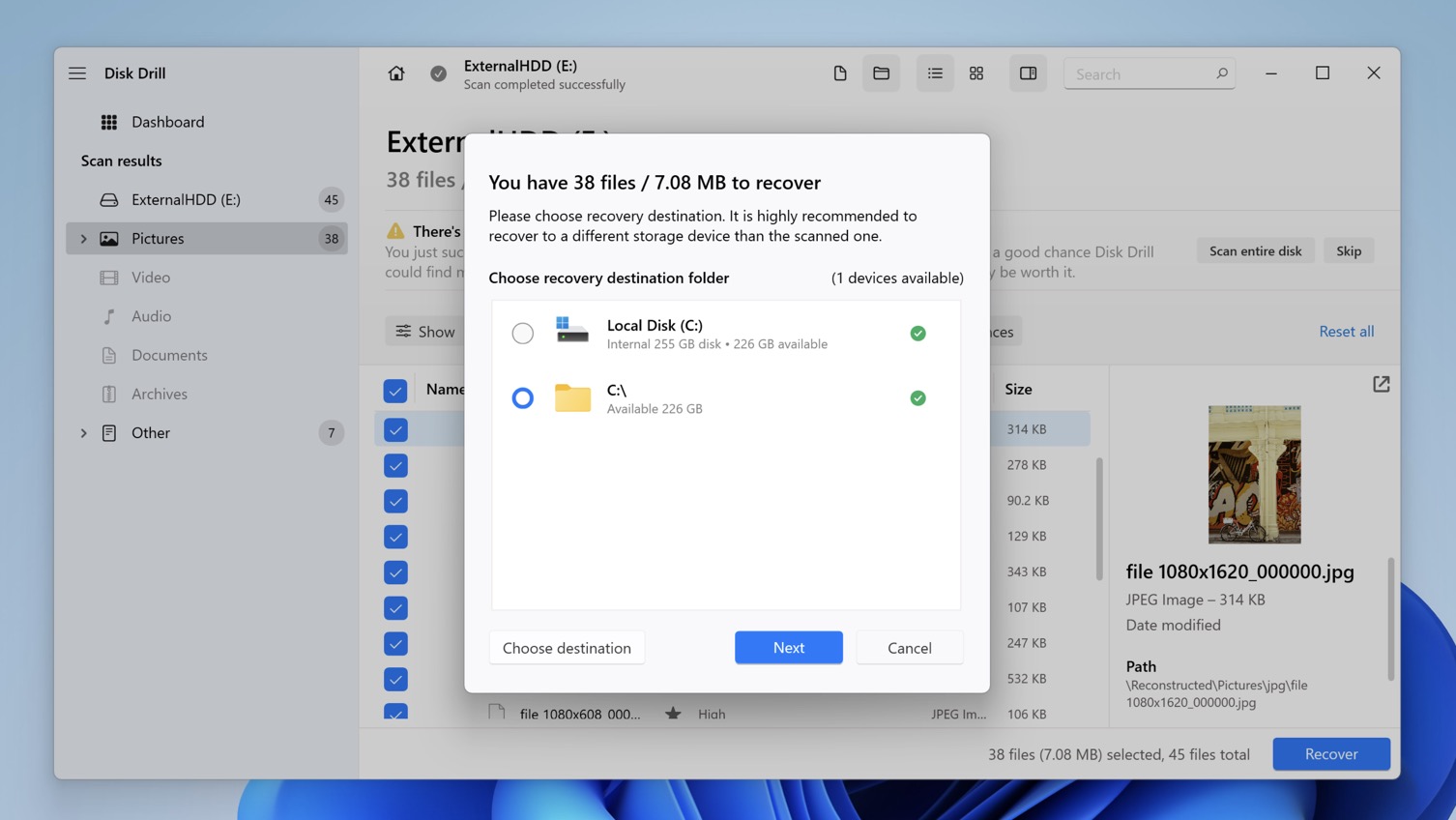Click the image preview thumbnail
The width and height of the screenshot is (1456, 820).
(x=1254, y=475)
